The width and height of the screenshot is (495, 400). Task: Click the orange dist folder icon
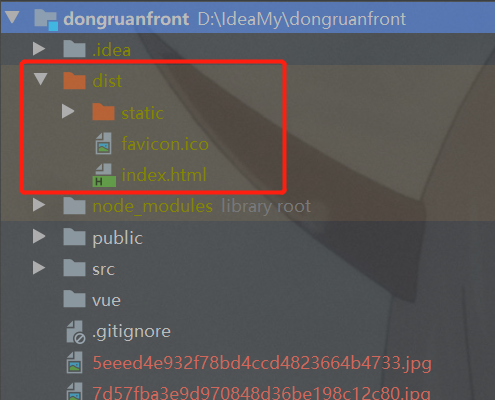(74, 80)
